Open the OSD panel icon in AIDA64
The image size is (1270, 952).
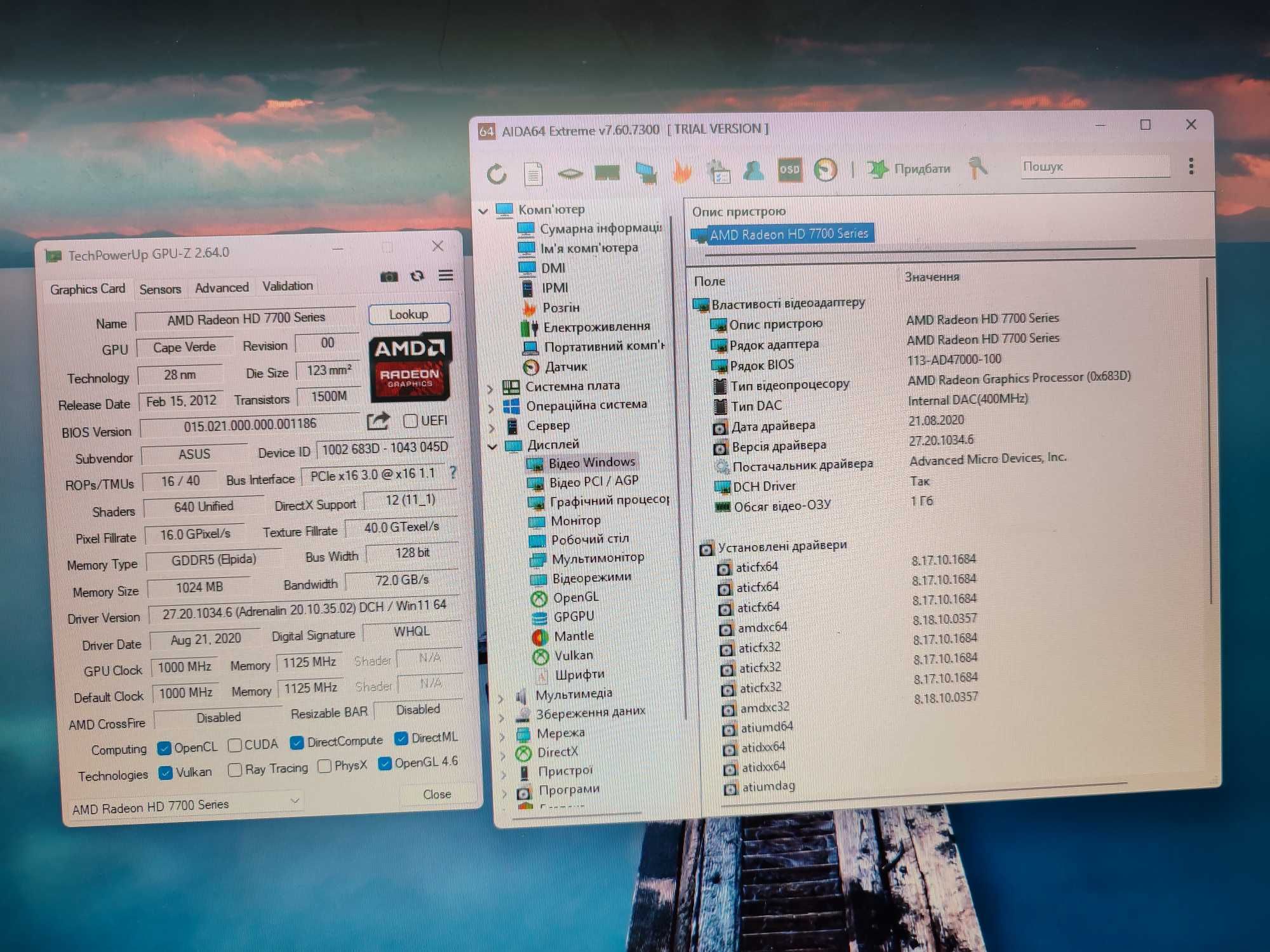[x=789, y=169]
